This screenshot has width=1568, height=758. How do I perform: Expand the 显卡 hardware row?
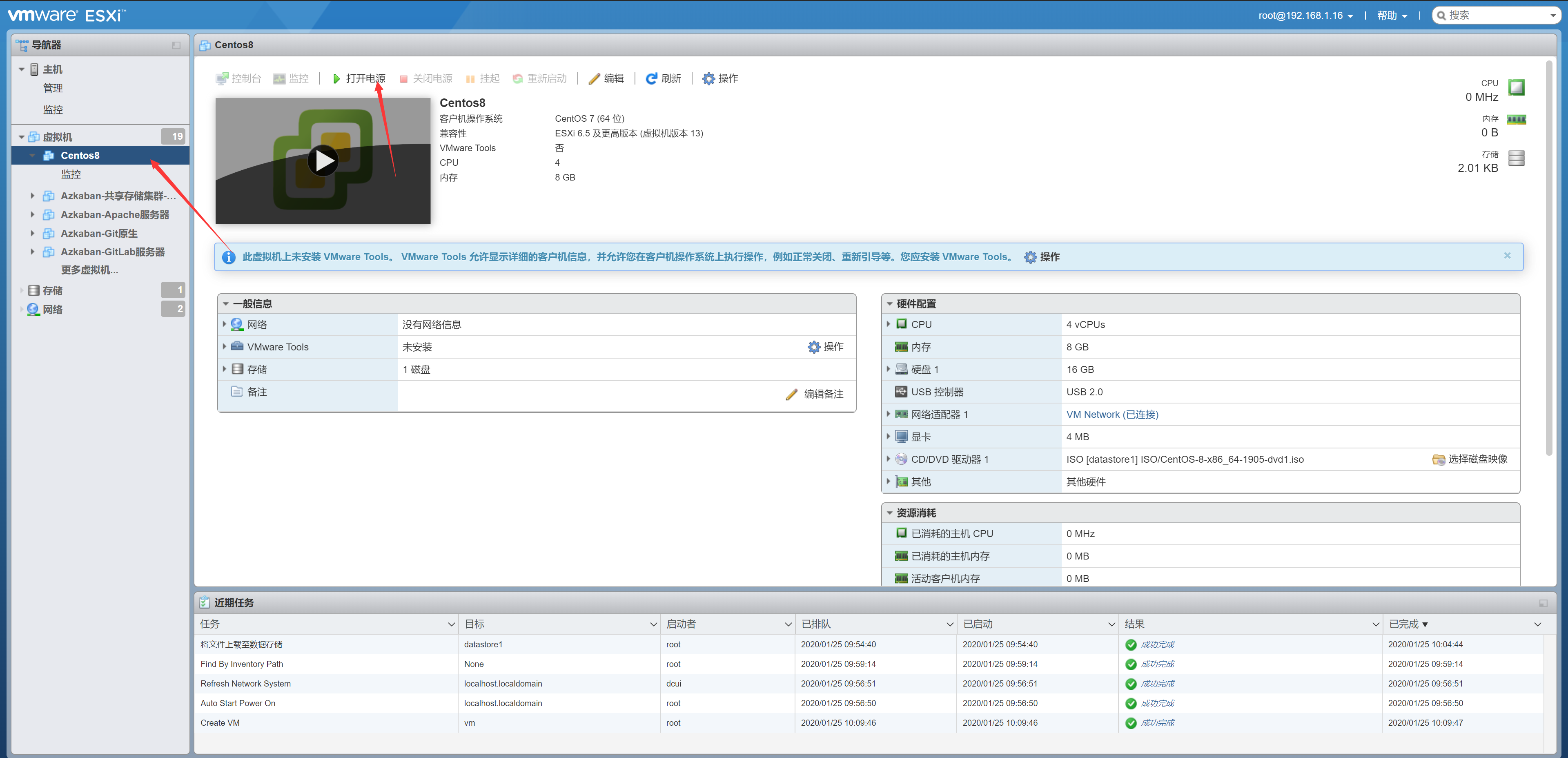tap(888, 437)
